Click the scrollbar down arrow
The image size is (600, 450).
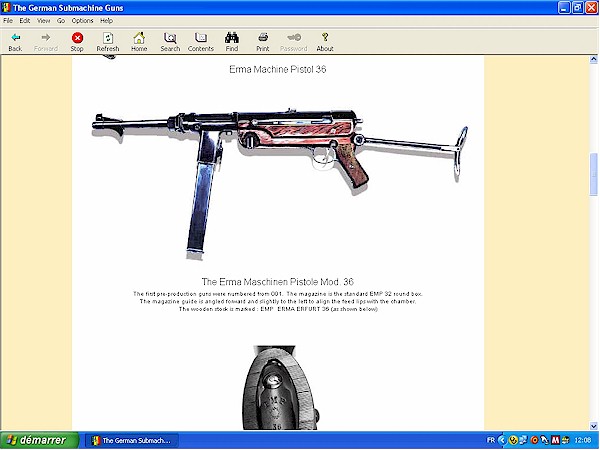pos(593,426)
